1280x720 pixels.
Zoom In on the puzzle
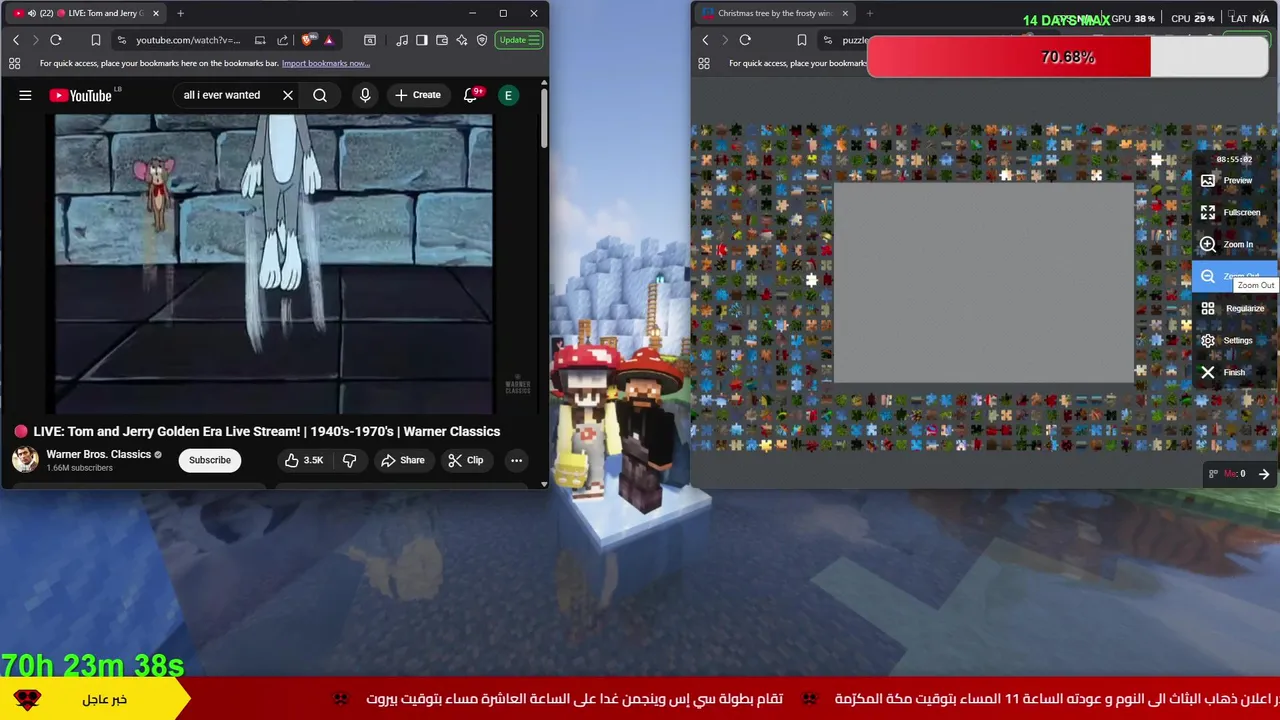point(1236,244)
